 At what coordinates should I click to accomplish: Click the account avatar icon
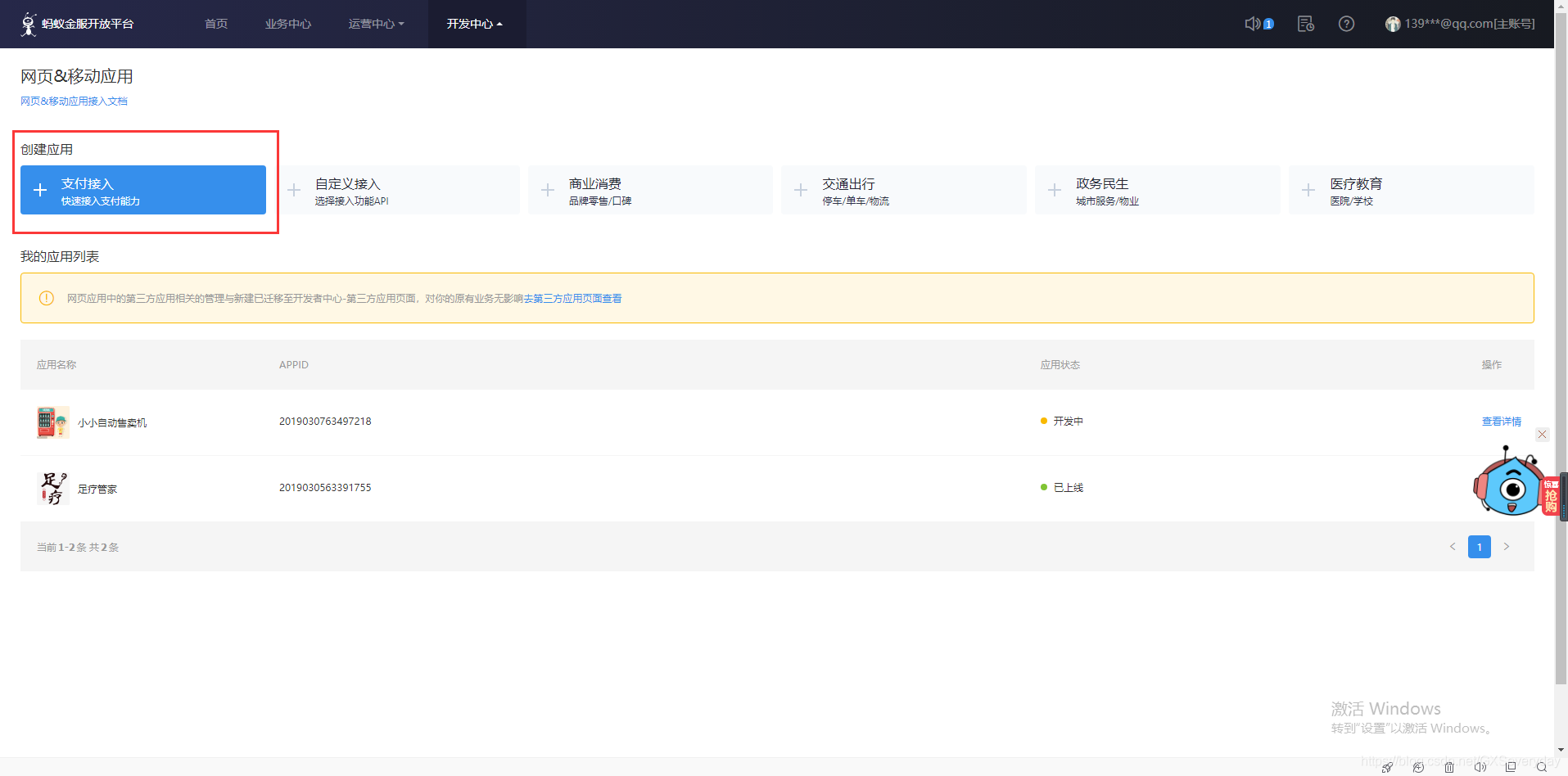[x=1393, y=24]
